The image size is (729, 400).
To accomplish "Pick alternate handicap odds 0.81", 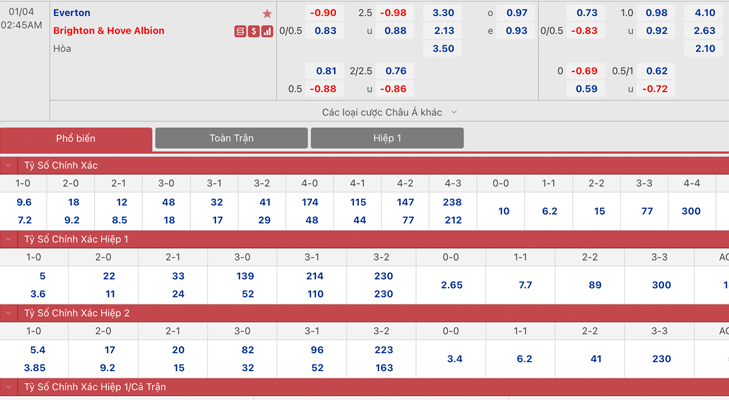I will (x=324, y=71).
